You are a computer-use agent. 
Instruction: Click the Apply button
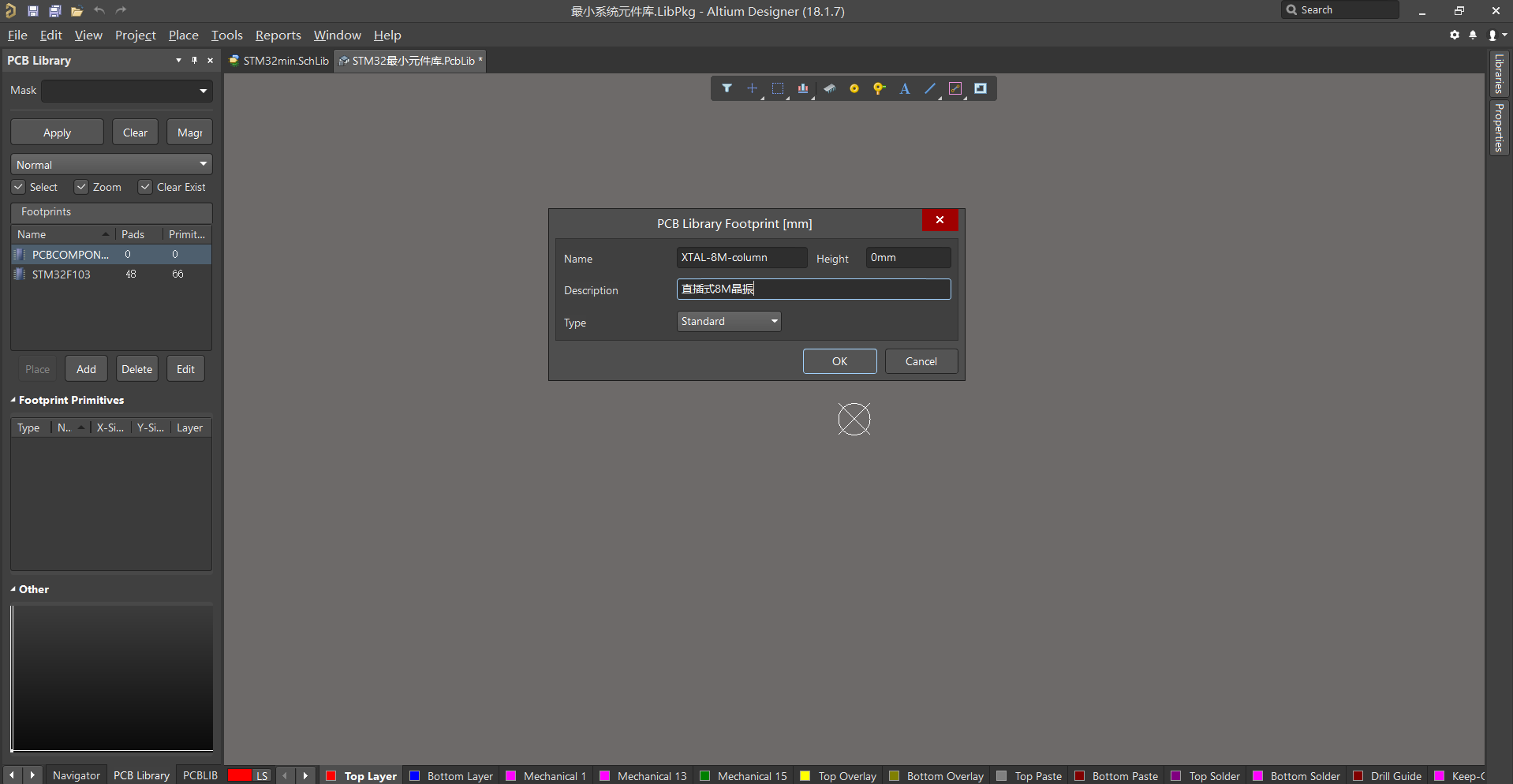(57, 133)
